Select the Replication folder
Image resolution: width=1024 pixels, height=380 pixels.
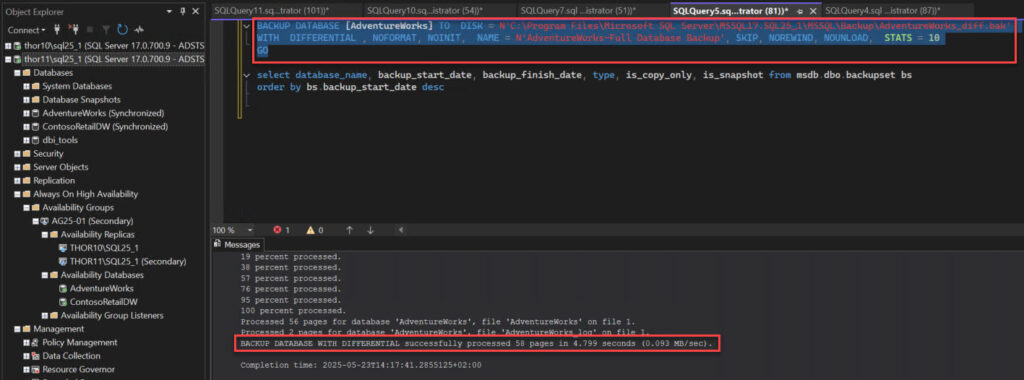[x=54, y=181]
